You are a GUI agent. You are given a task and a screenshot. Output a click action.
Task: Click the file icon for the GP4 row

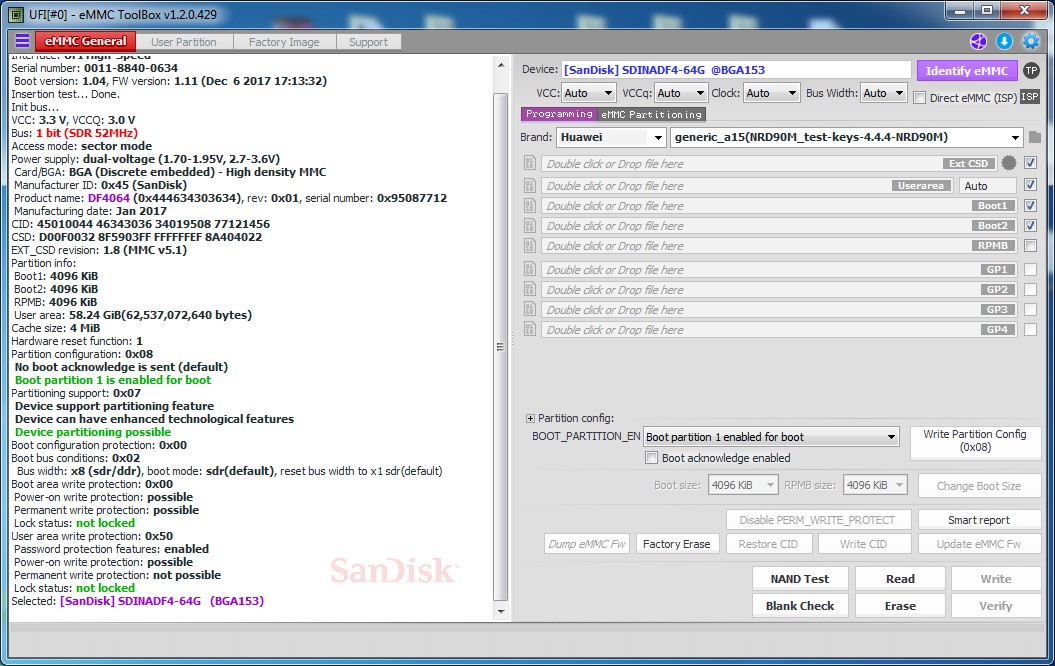(530, 330)
